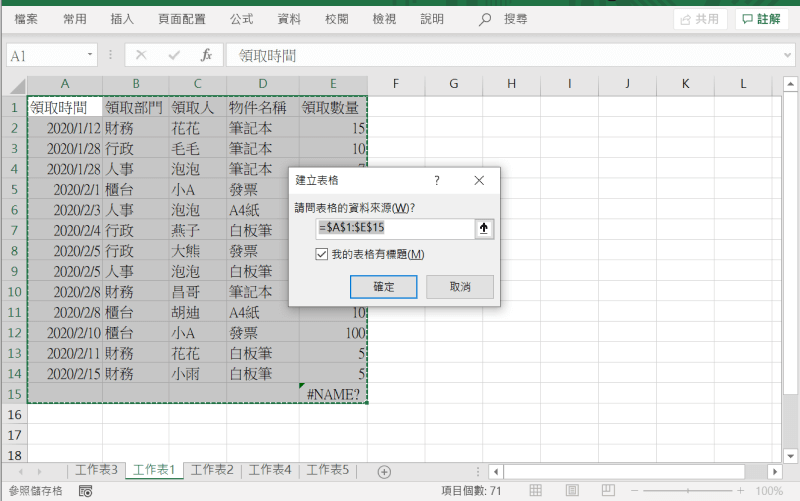Image resolution: width=800 pixels, height=501 pixels.
Task: Open the 說明 ribbon tab
Action: pos(432,19)
